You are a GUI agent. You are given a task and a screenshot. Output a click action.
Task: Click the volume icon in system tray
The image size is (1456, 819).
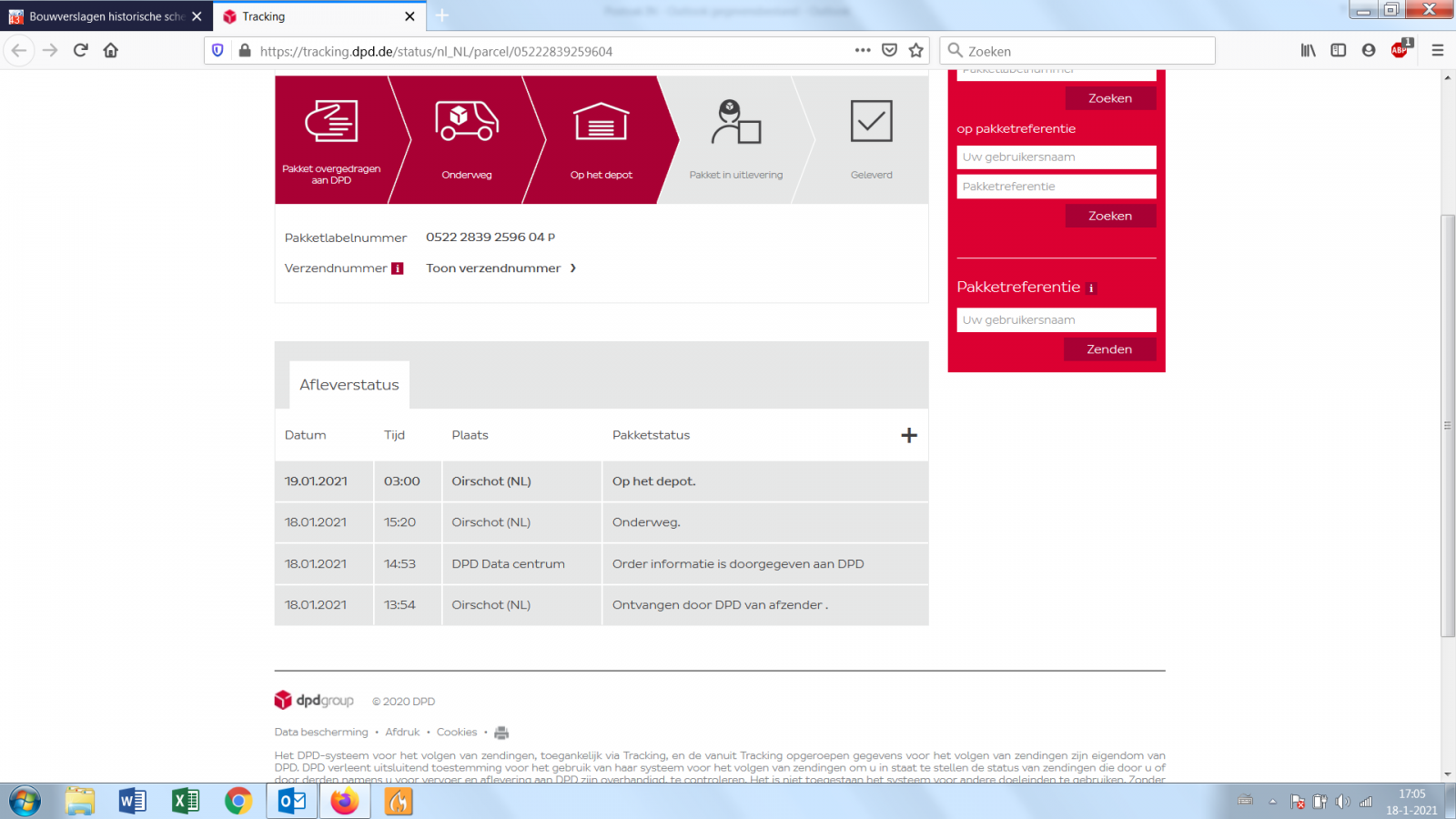pos(1342,802)
